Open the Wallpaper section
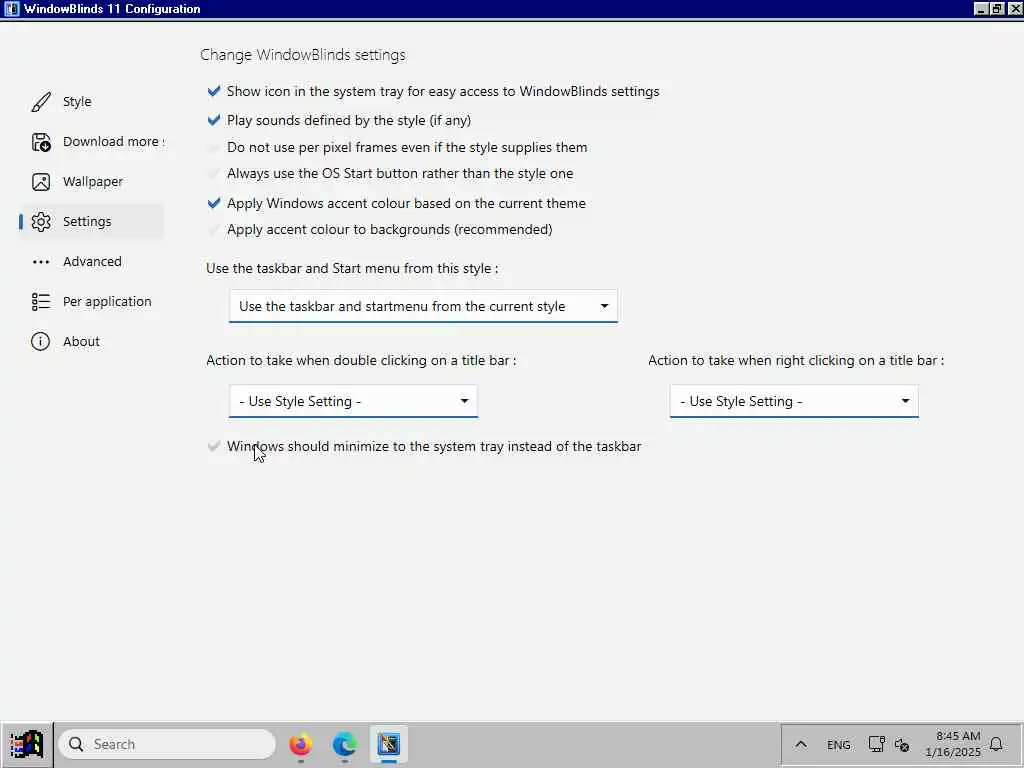1024x768 pixels. pyautogui.click(x=93, y=182)
